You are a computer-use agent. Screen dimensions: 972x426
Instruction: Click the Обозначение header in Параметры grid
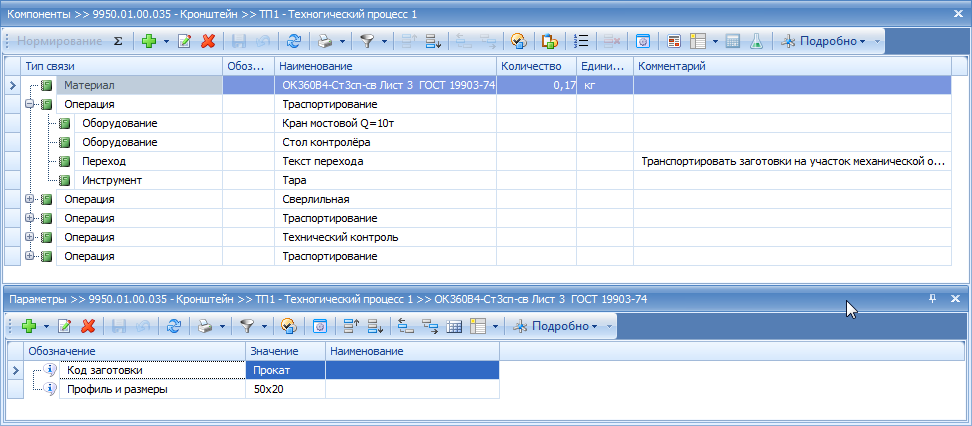pyautogui.click(x=135, y=352)
